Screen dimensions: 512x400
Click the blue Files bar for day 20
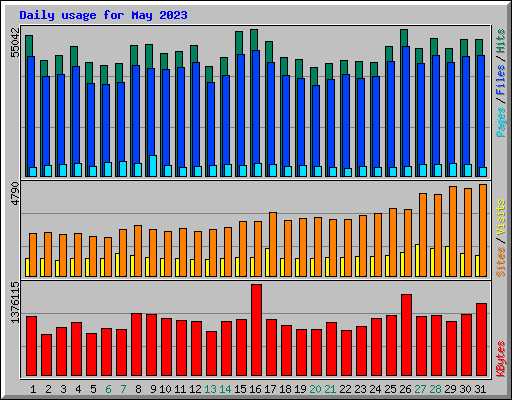tap(316, 126)
